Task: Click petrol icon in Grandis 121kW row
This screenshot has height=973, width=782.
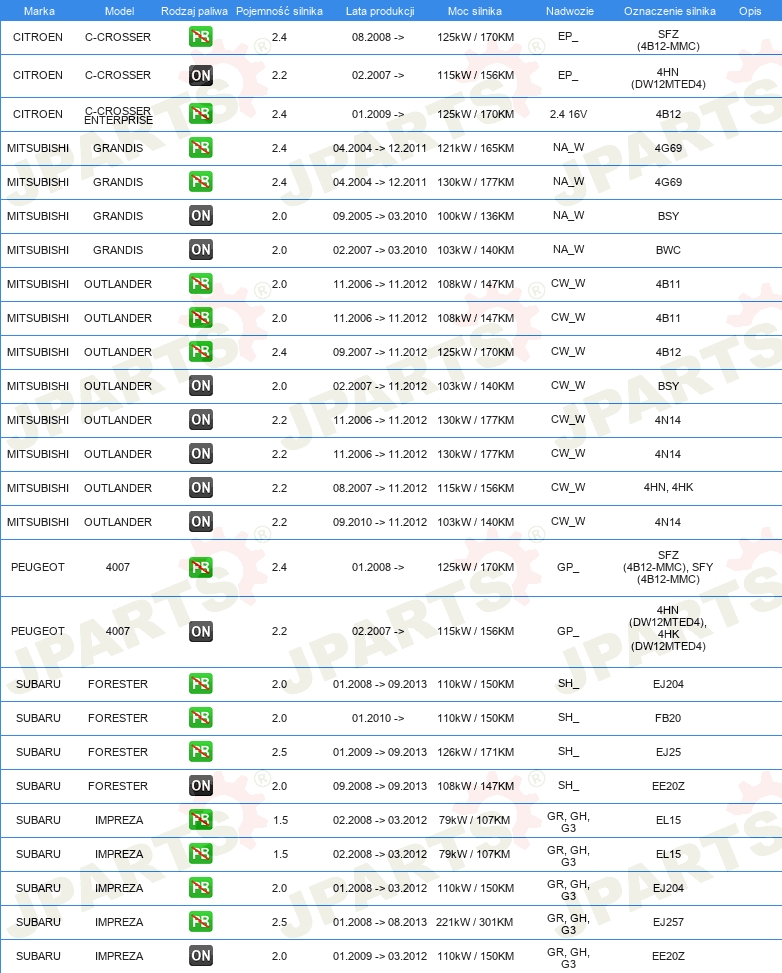Action: (200, 148)
